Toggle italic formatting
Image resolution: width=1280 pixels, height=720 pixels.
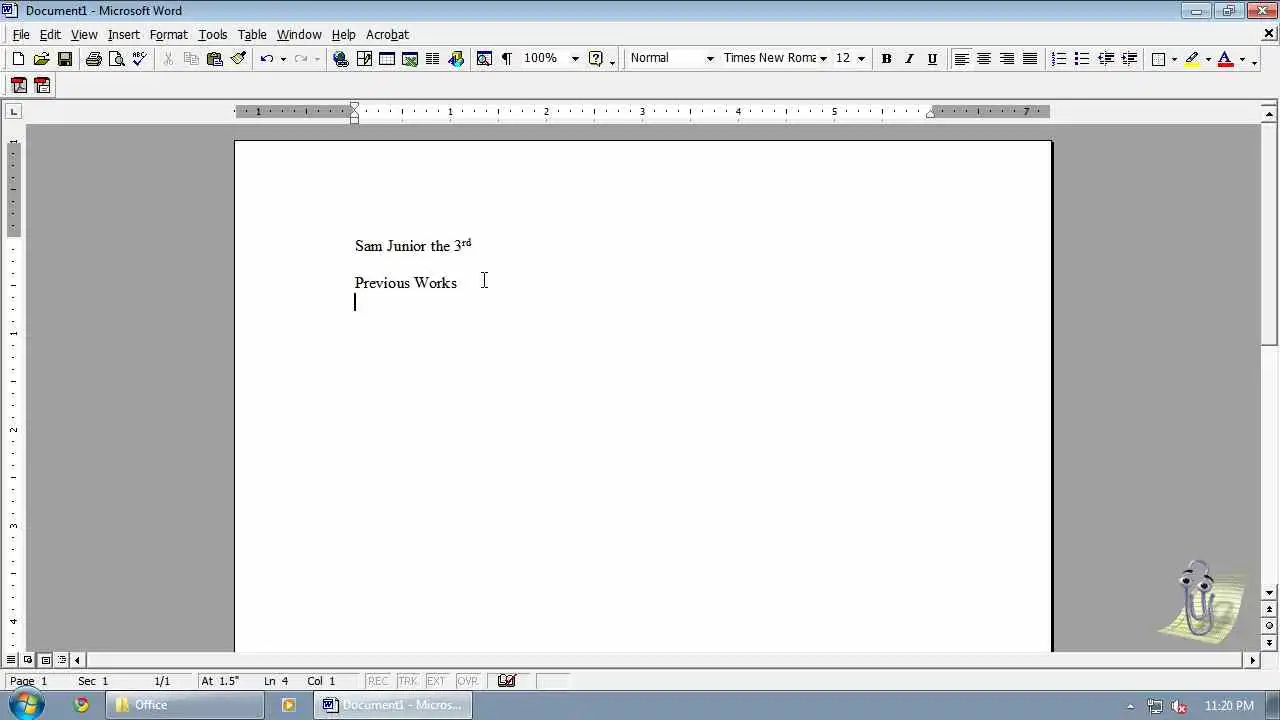click(909, 59)
